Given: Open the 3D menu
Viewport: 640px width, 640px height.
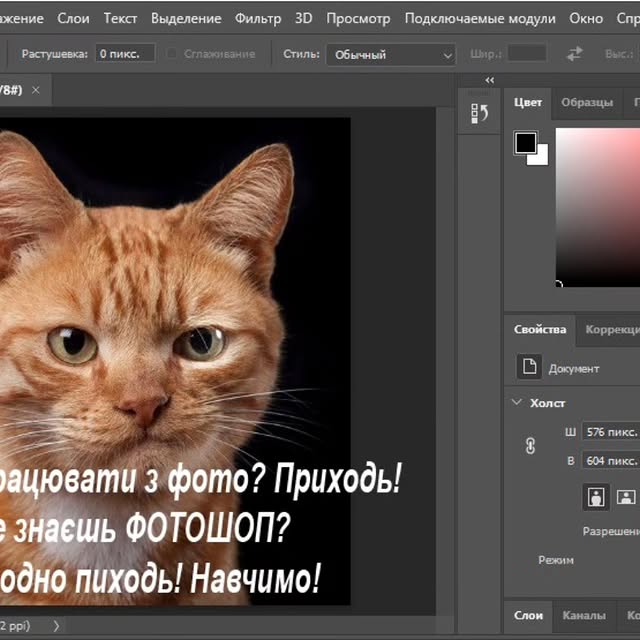Looking at the screenshot, I should tap(304, 18).
